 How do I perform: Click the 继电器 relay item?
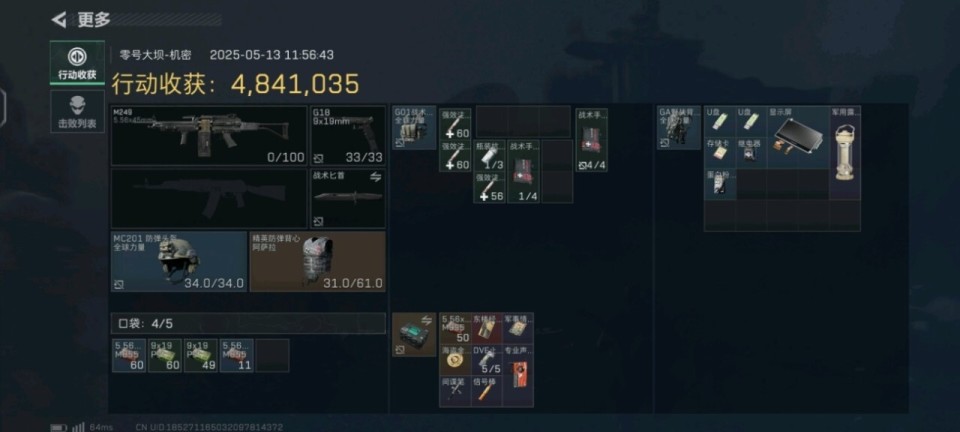[751, 153]
